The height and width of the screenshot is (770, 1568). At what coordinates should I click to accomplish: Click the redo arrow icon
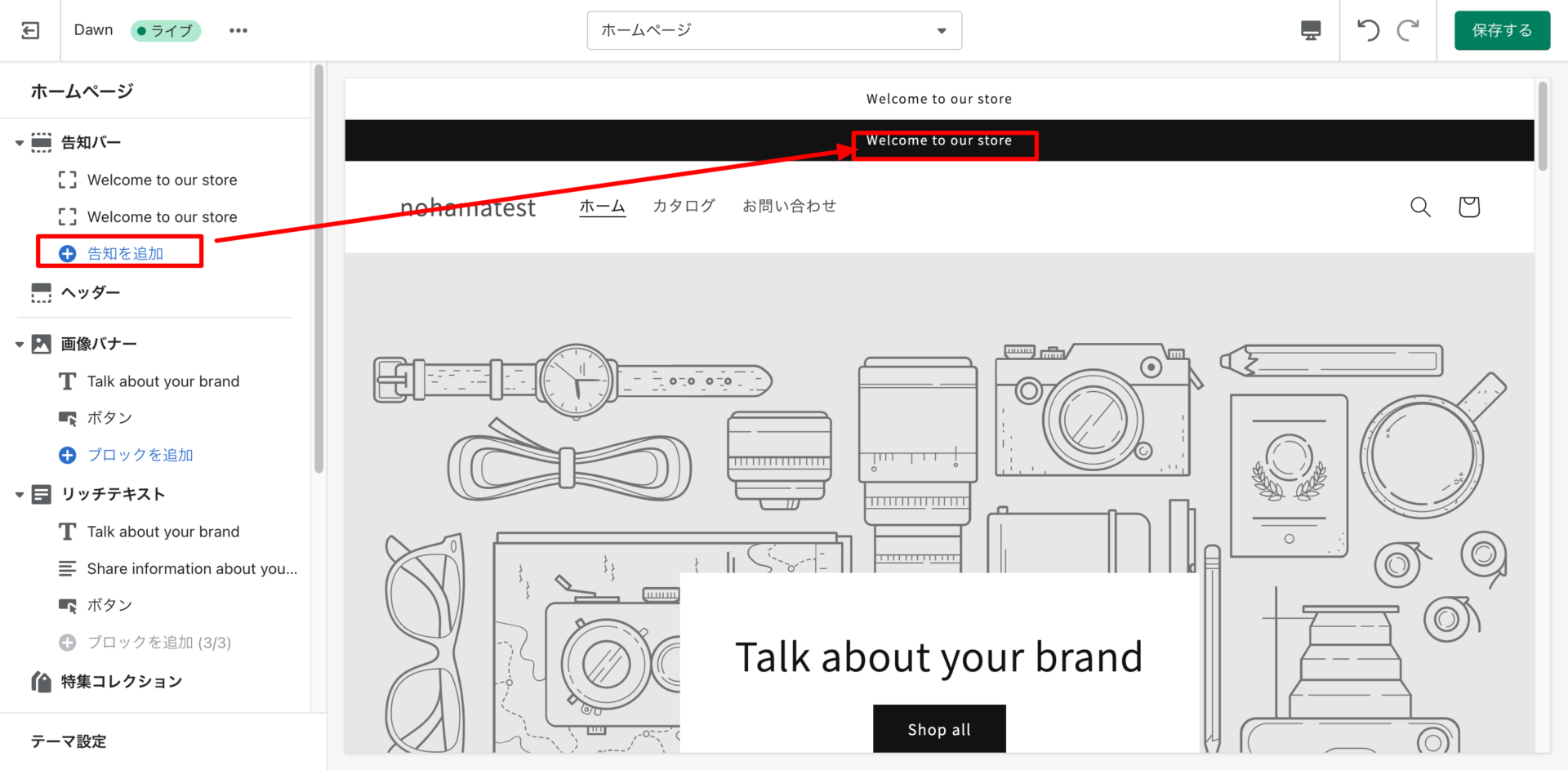pyautogui.click(x=1408, y=30)
